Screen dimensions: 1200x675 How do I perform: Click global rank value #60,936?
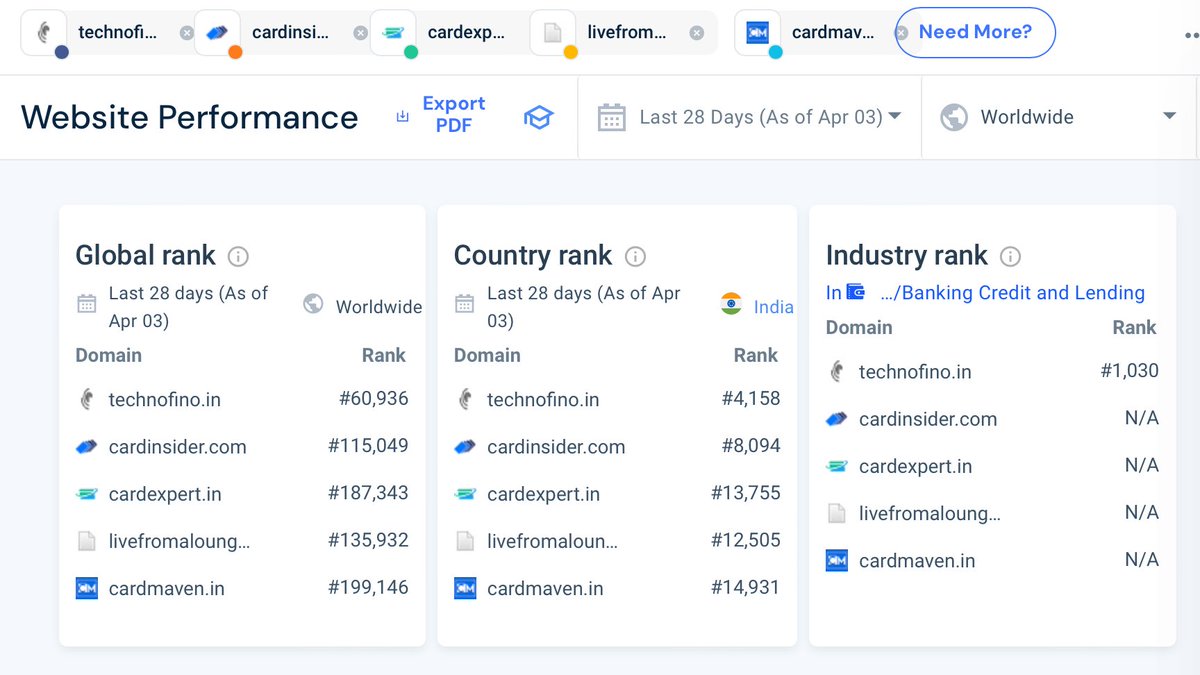(373, 399)
